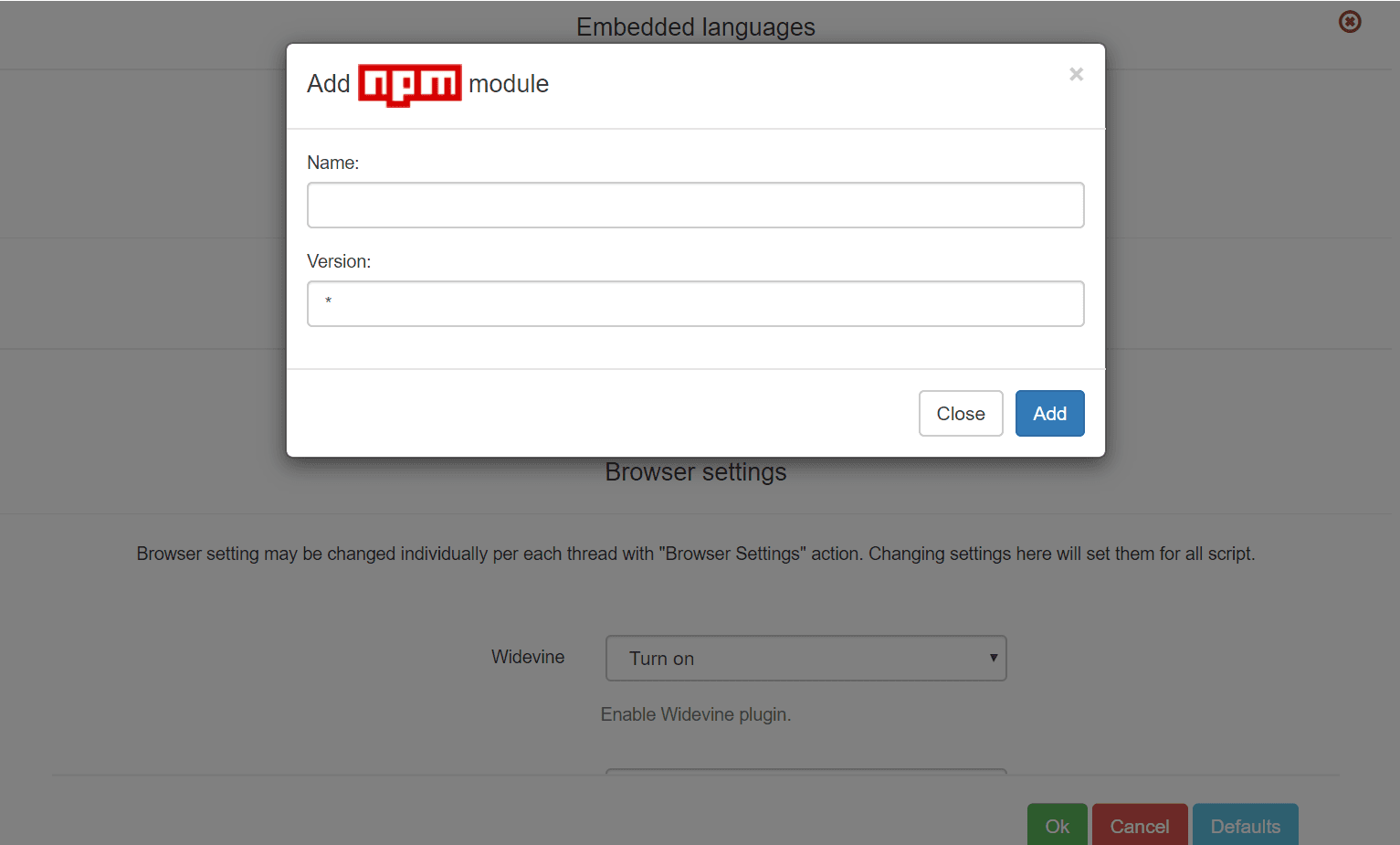Viewport: 1400px width, 845px height.
Task: Click the Close button in dialog
Action: 961,413
